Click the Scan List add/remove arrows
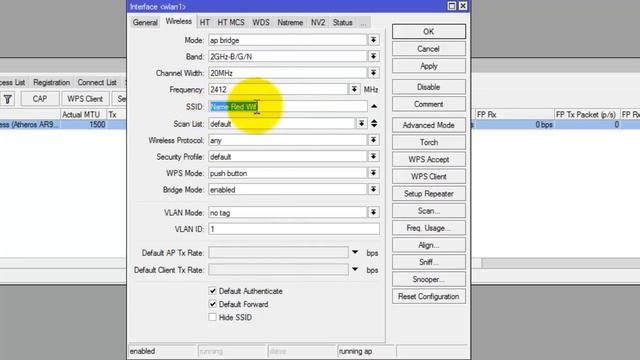This screenshot has height=360, width=640. click(x=374, y=123)
